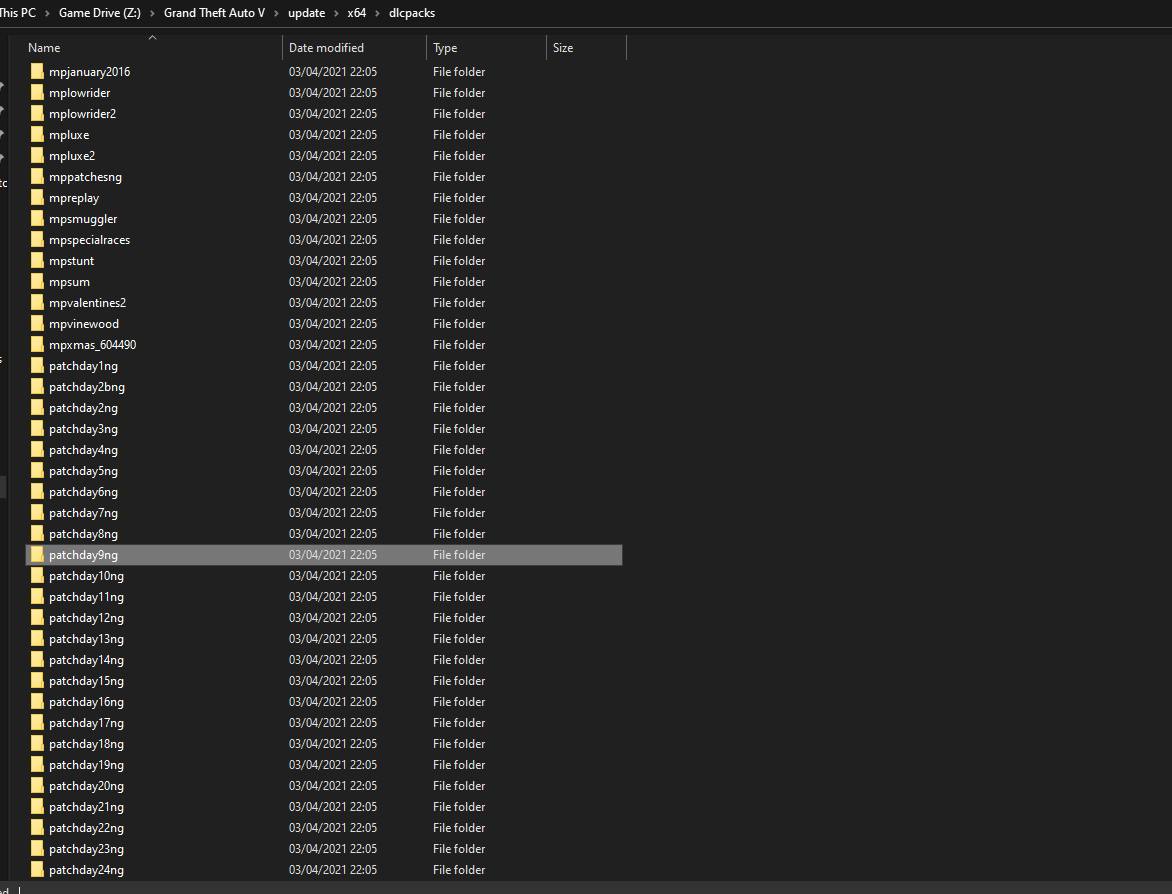The height and width of the screenshot is (894, 1172).
Task: Sort list by Size column header
Action: coord(563,48)
